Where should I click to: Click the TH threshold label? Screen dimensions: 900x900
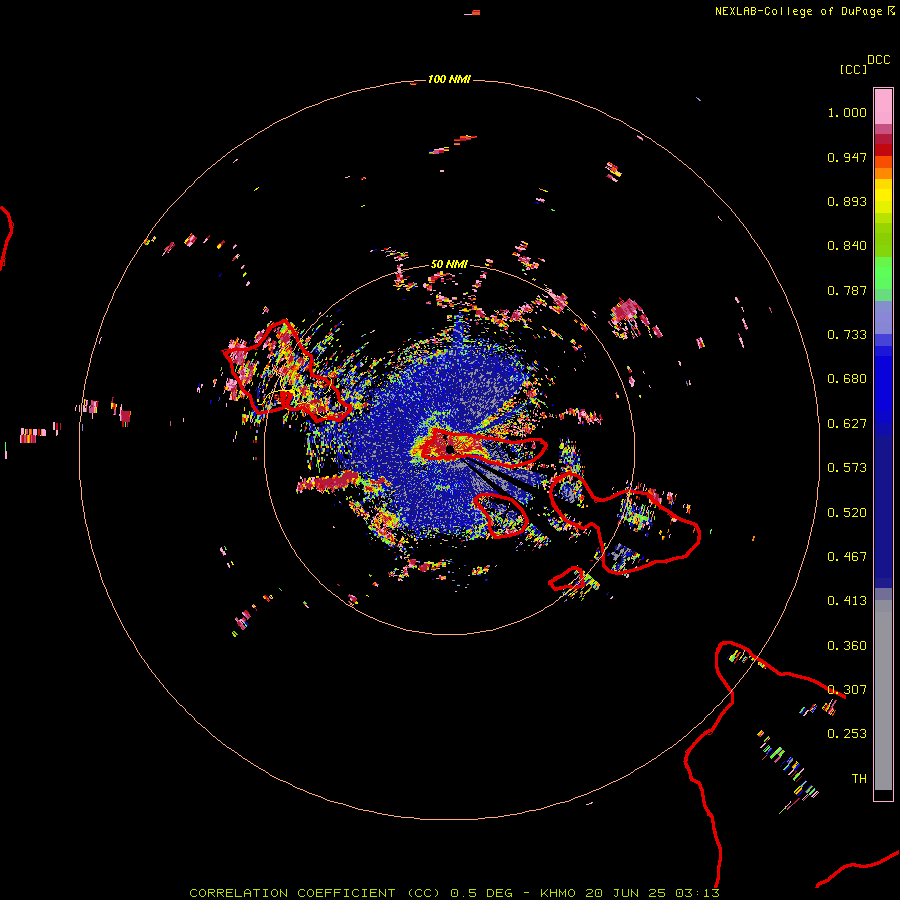pyautogui.click(x=859, y=779)
